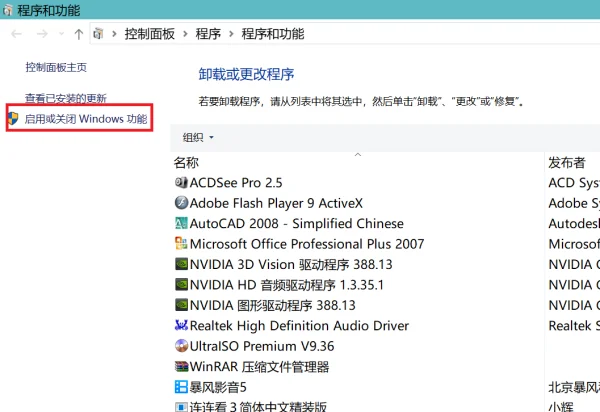
Task: Select the Adobe Flash Player 9 ActiveX entry
Action: pos(276,203)
